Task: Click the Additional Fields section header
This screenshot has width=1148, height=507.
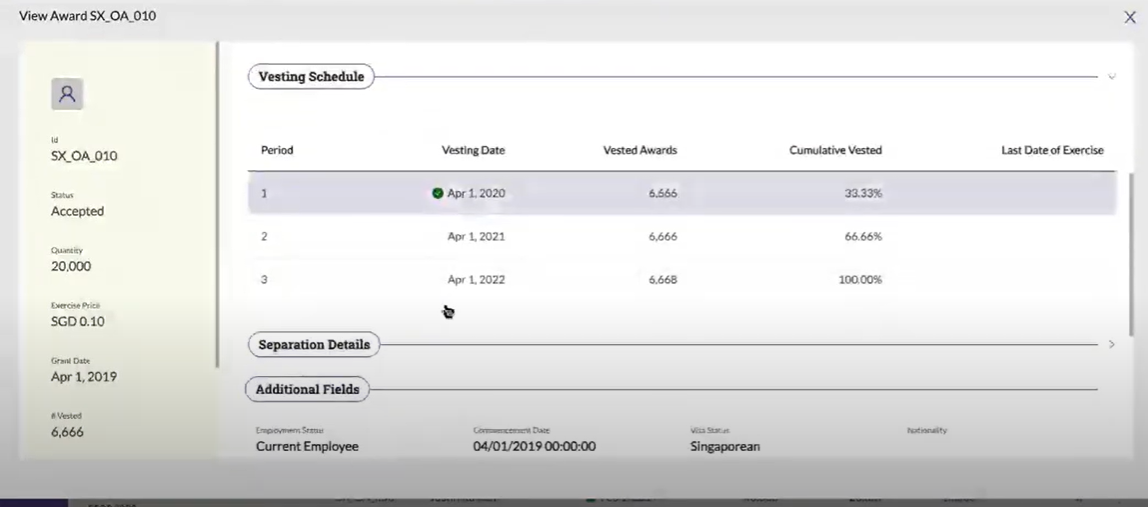Action: point(308,389)
